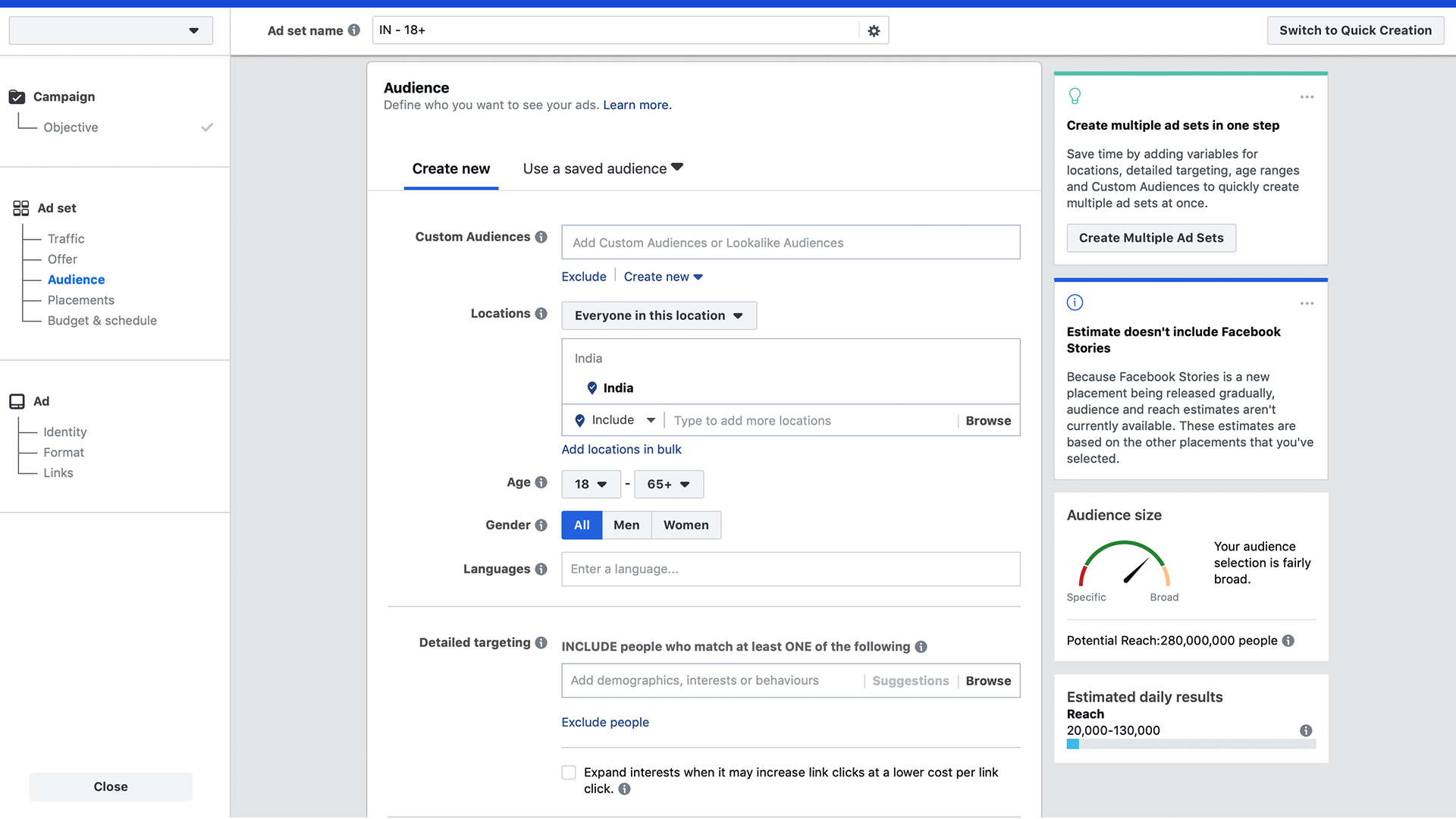Open options menu on multiple ad sets tip
Screen dimensions: 1456x819
(x=1307, y=97)
